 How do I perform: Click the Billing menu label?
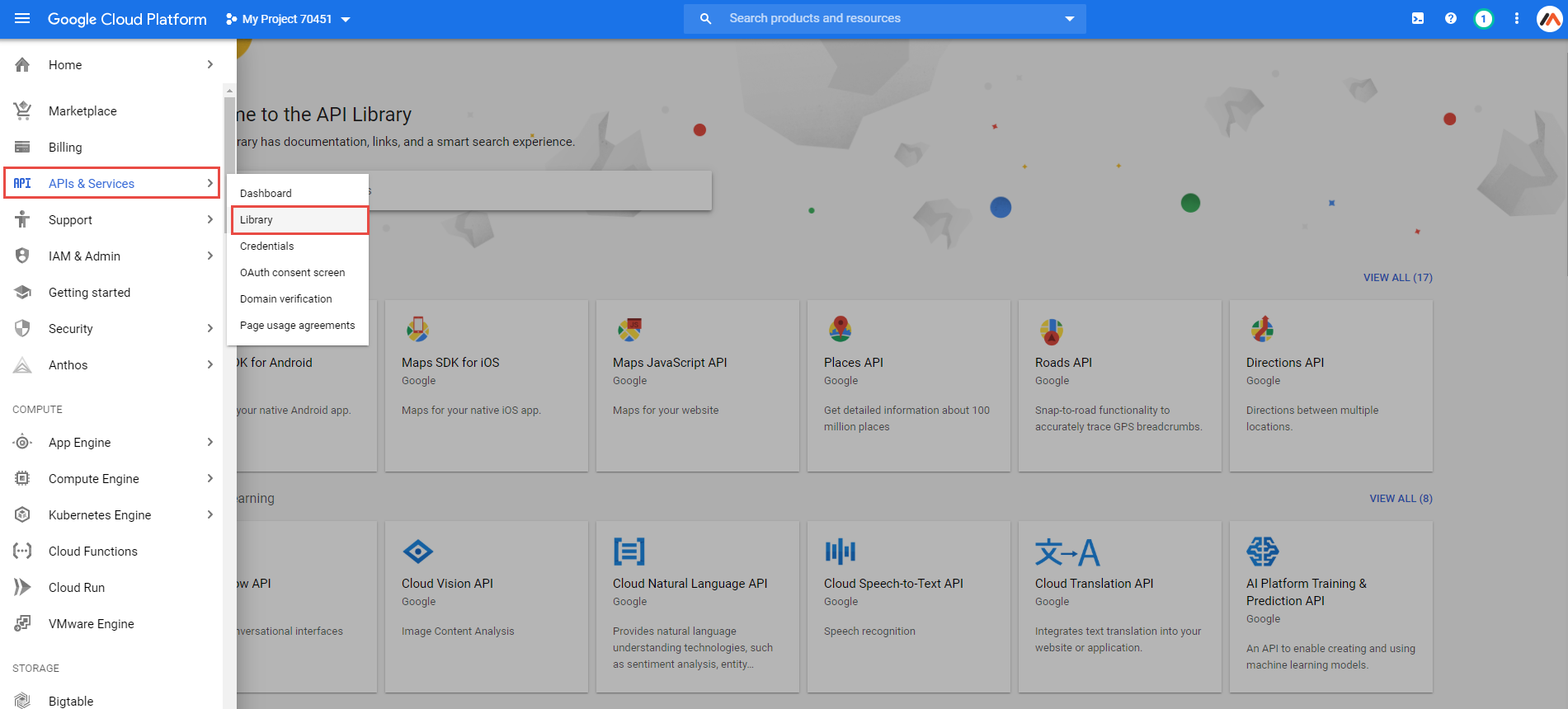tap(65, 147)
